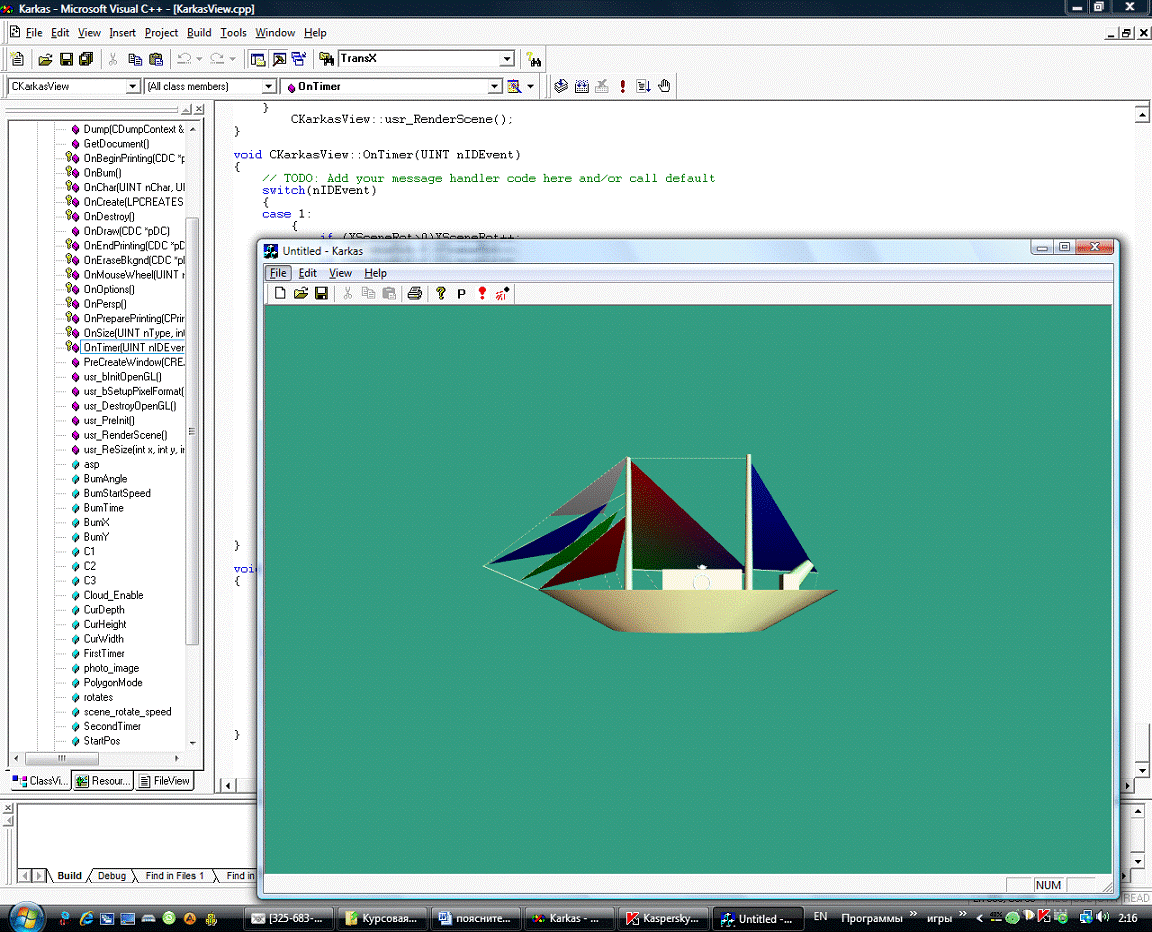Screen dimensions: 1152x932
Task: Open the CKarkasView class dropdown
Action: point(132,87)
